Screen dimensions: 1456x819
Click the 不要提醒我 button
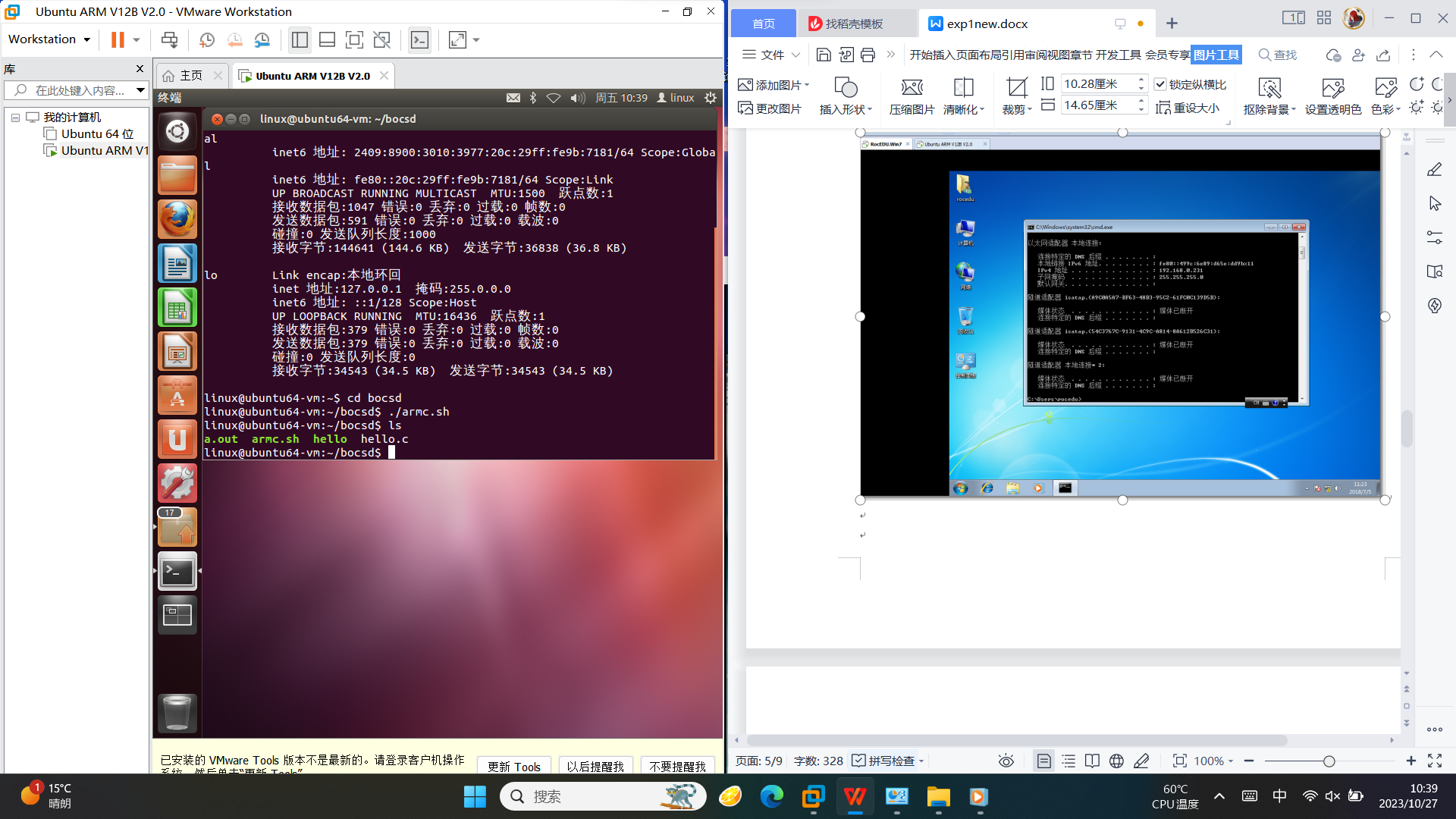676,766
